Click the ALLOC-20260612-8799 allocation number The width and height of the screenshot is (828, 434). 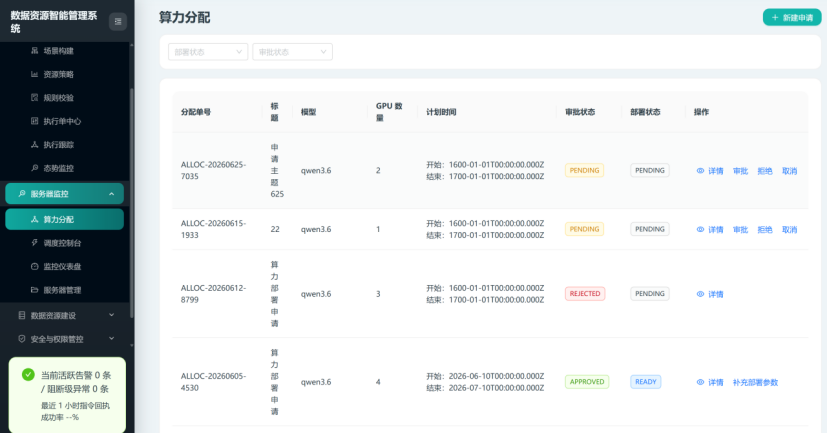(213, 294)
